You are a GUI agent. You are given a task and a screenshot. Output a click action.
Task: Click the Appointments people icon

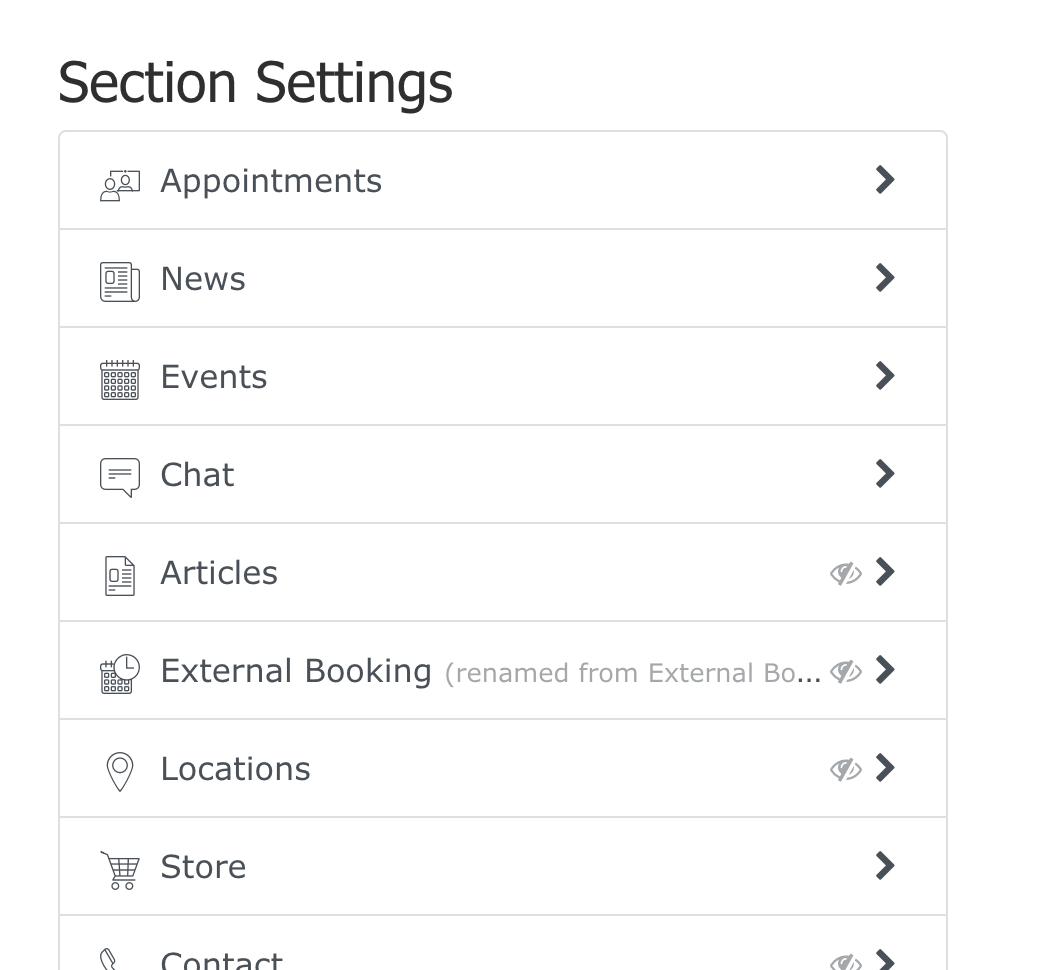(x=120, y=183)
